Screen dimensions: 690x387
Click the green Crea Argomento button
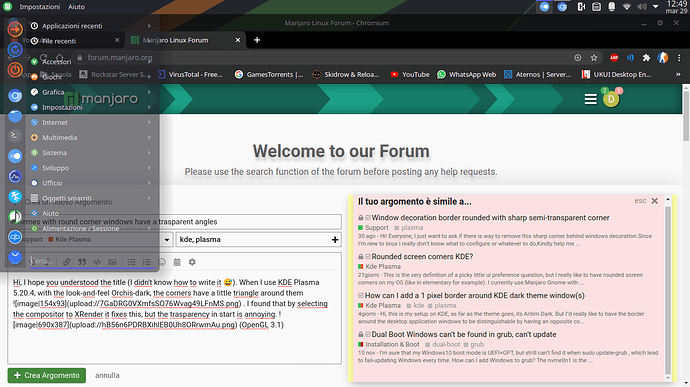click(47, 376)
